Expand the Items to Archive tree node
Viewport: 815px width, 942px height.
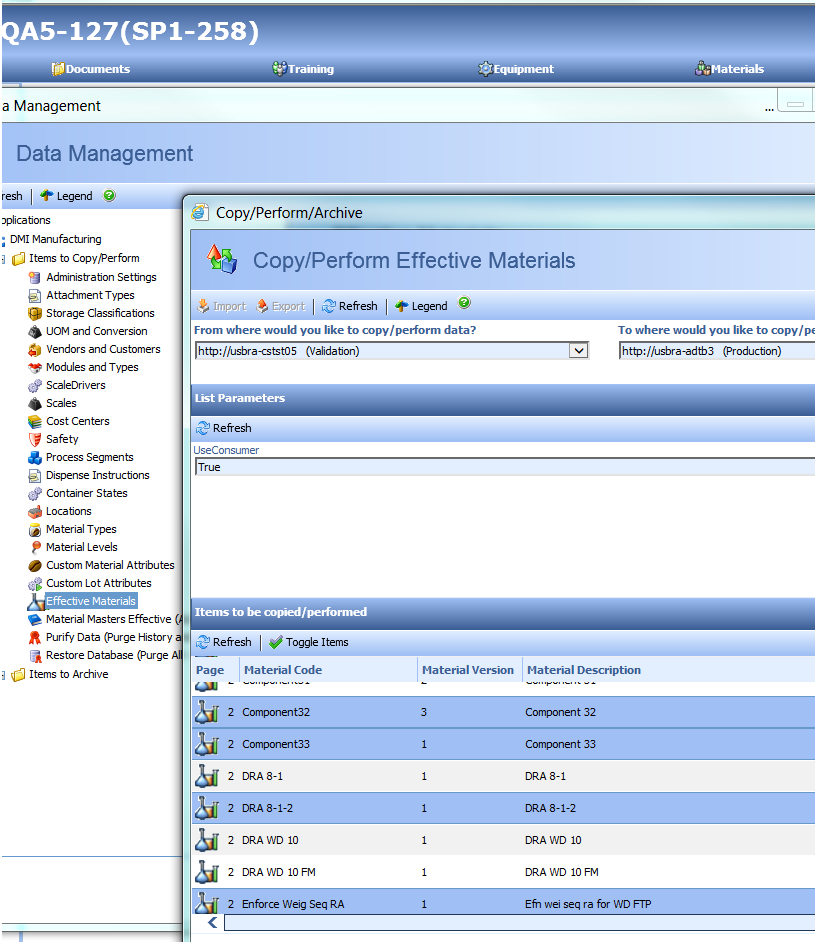pyautogui.click(x=4, y=675)
